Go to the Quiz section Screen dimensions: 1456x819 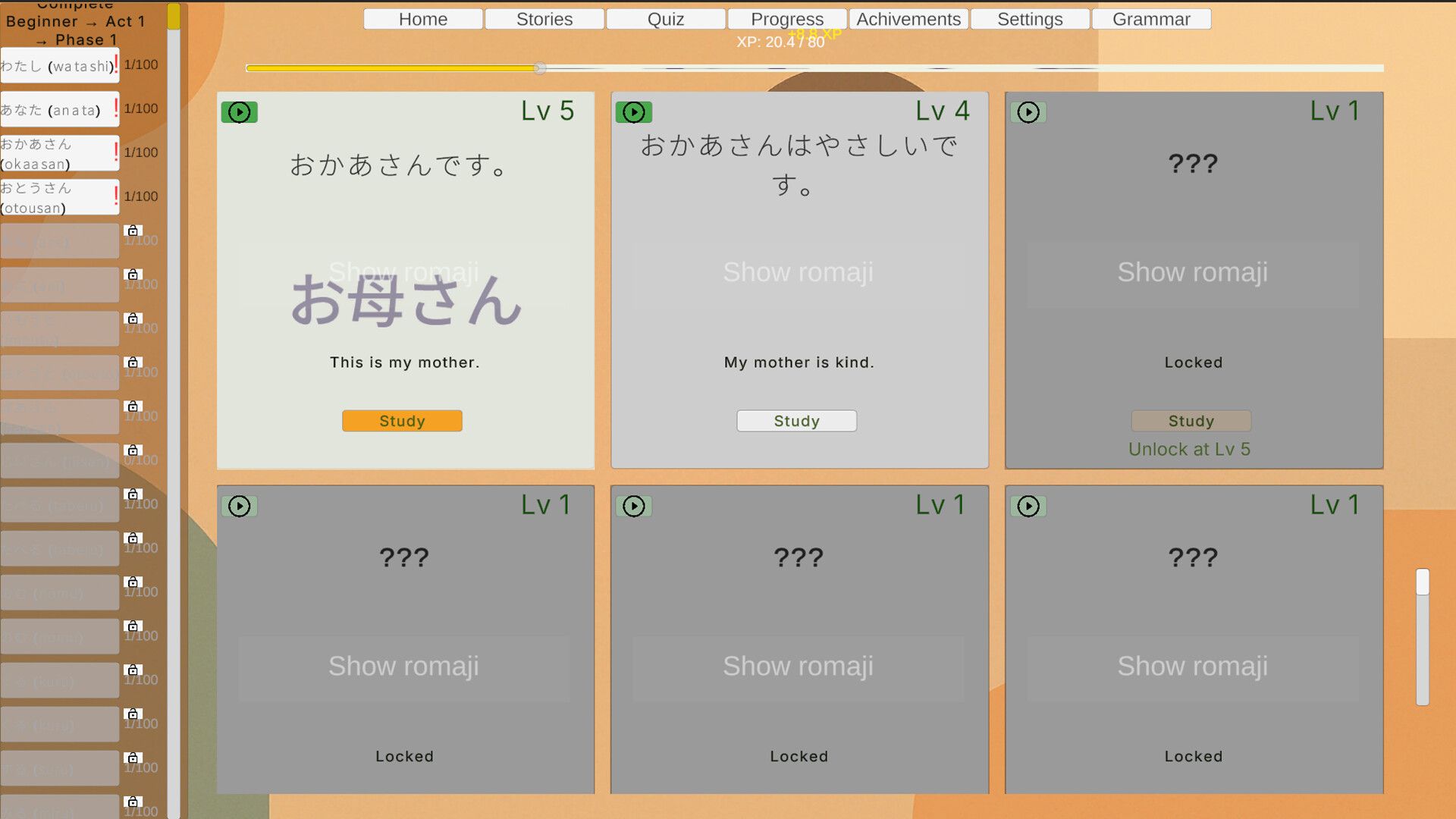[x=666, y=19]
